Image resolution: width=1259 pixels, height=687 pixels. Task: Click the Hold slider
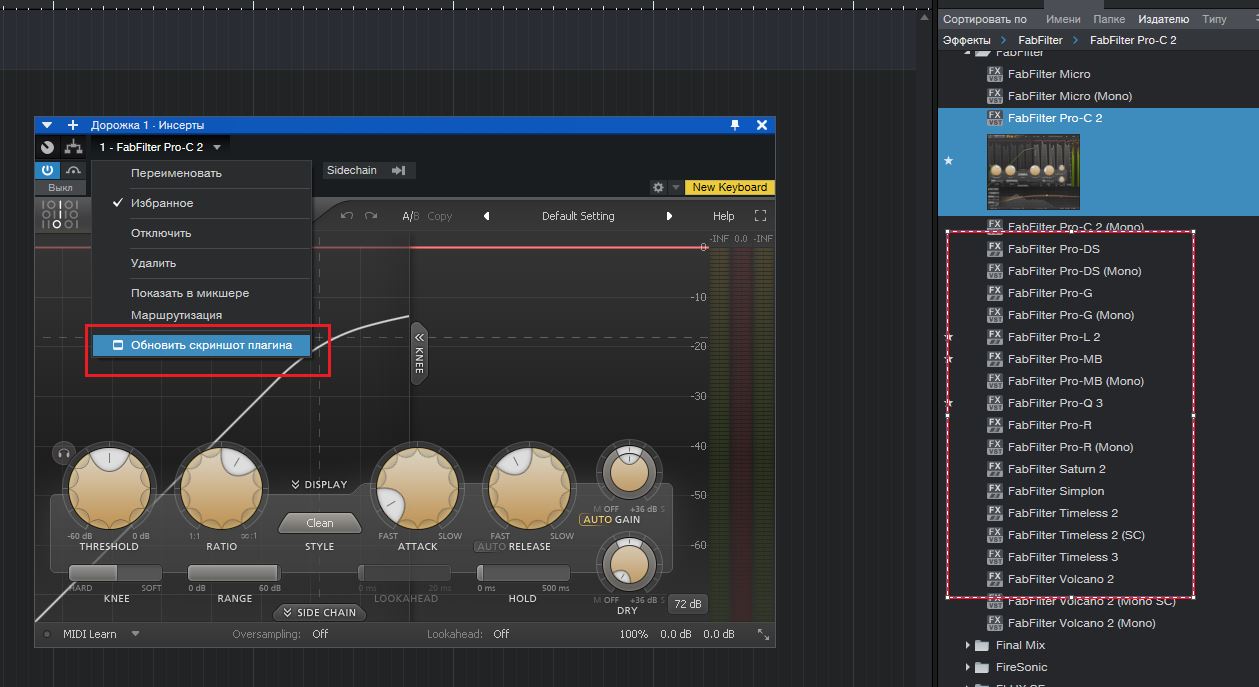(x=523, y=573)
